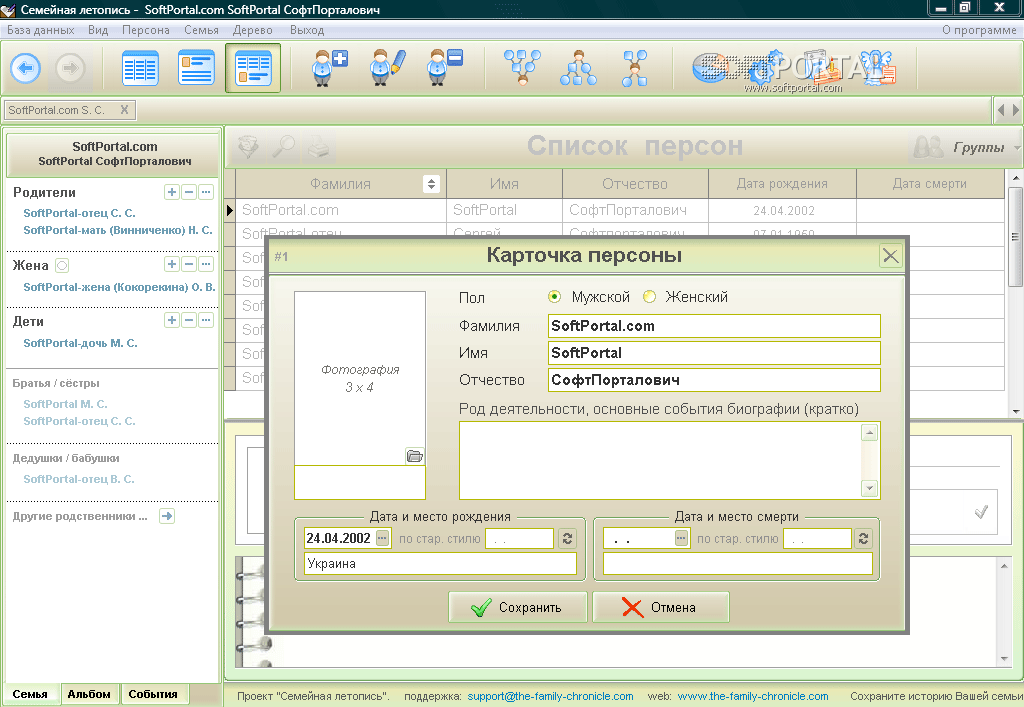Screen dimensions: 1024x707
Task: Close the SoftPortal.com S. C. tab
Action: point(124,110)
